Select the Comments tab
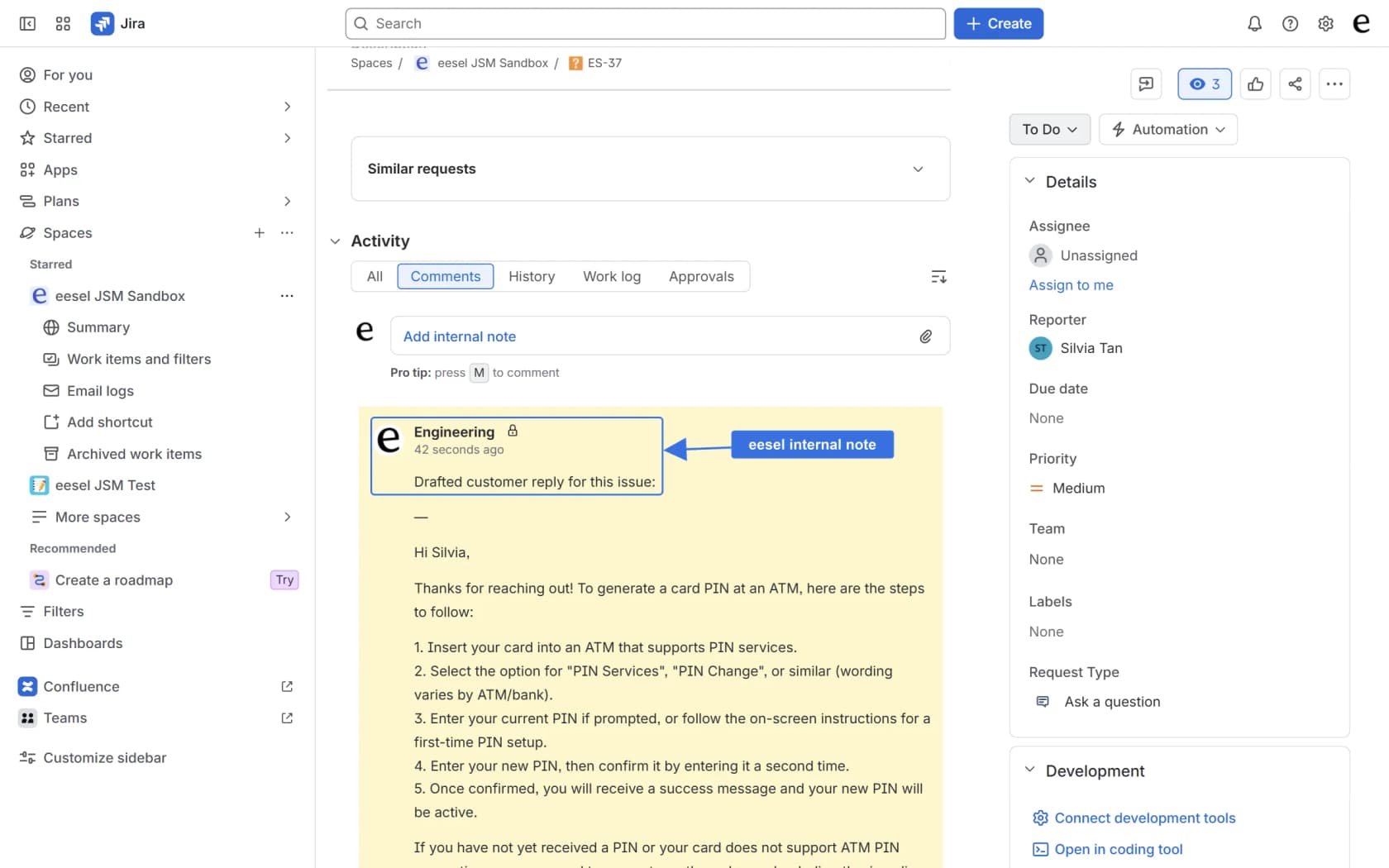This screenshot has width=1389, height=868. (x=446, y=276)
